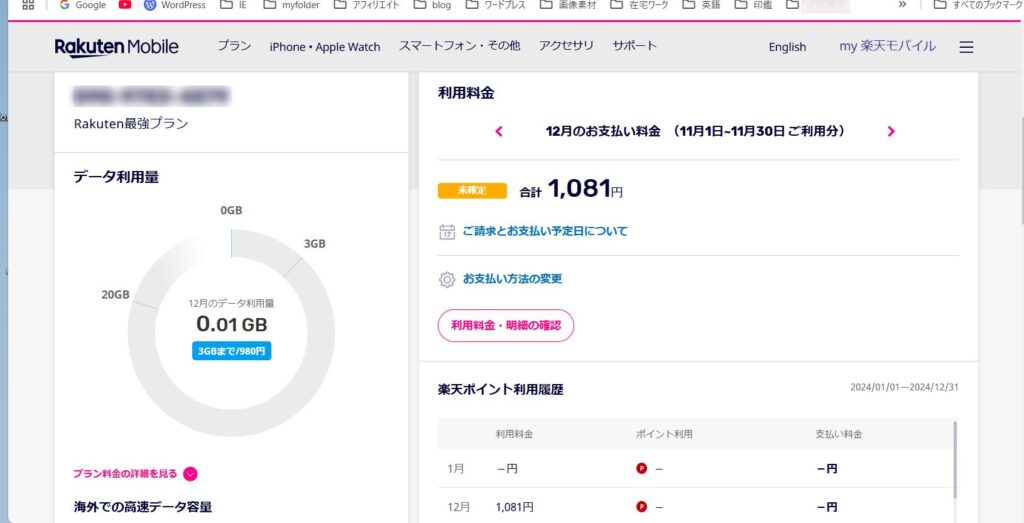This screenshot has width=1024, height=523.
Task: Click the points history table scrollbar
Action: 955,460
